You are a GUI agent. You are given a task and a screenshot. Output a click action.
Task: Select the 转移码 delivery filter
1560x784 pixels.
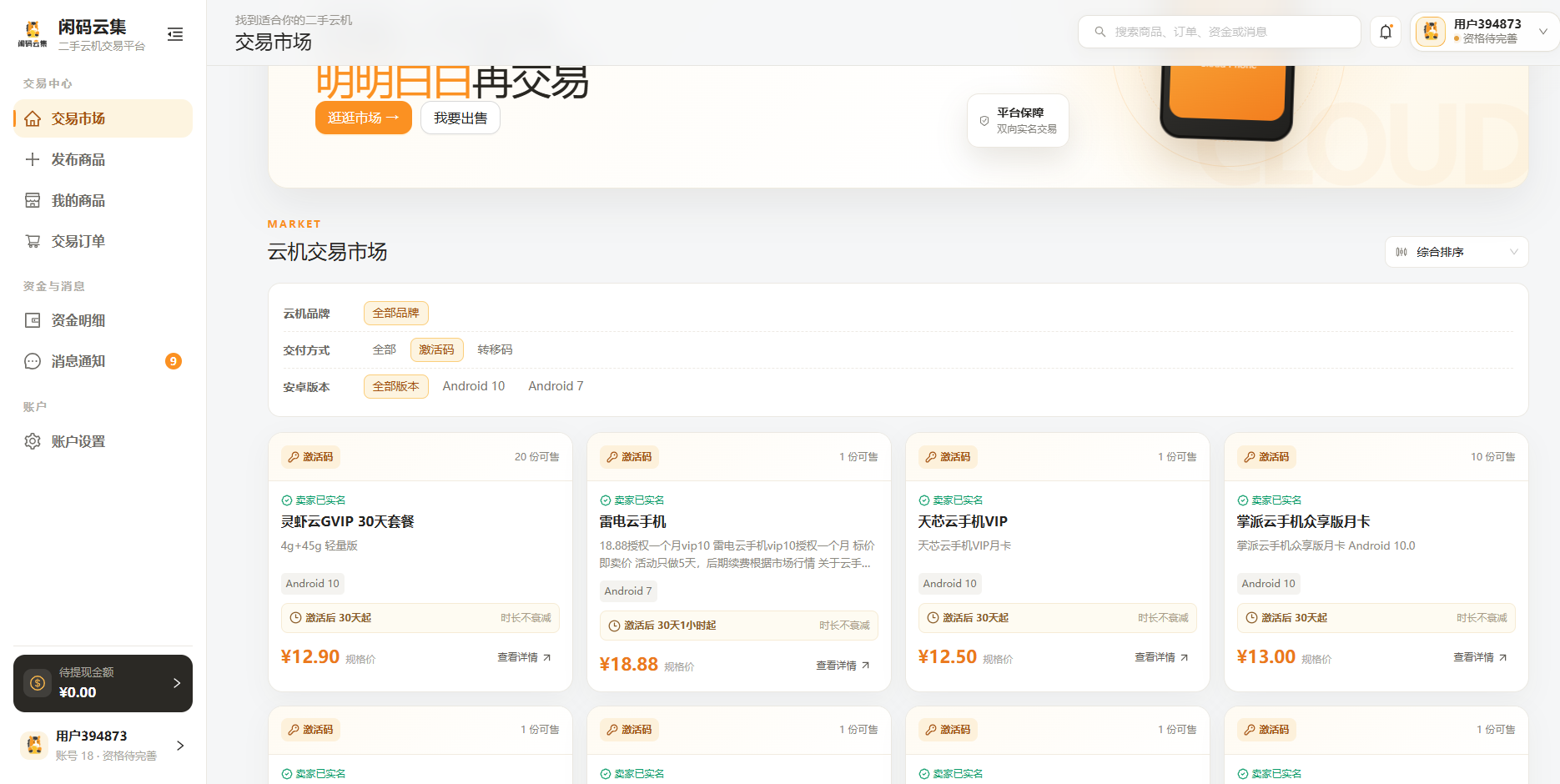[x=496, y=349]
